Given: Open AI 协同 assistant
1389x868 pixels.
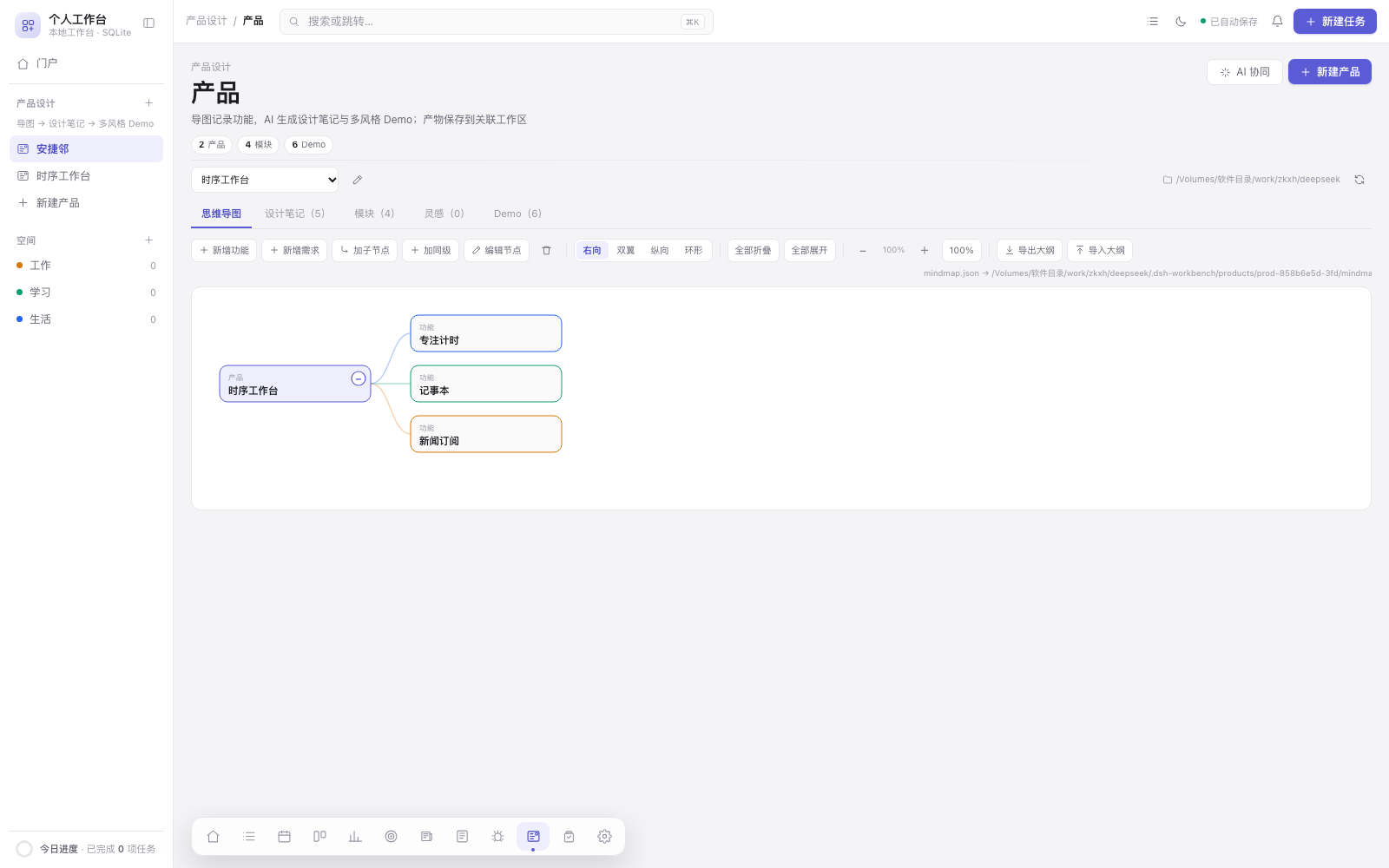Looking at the screenshot, I should (x=1245, y=72).
